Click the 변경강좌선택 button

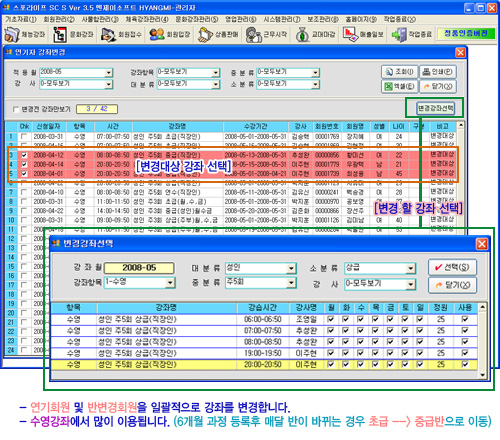436,108
